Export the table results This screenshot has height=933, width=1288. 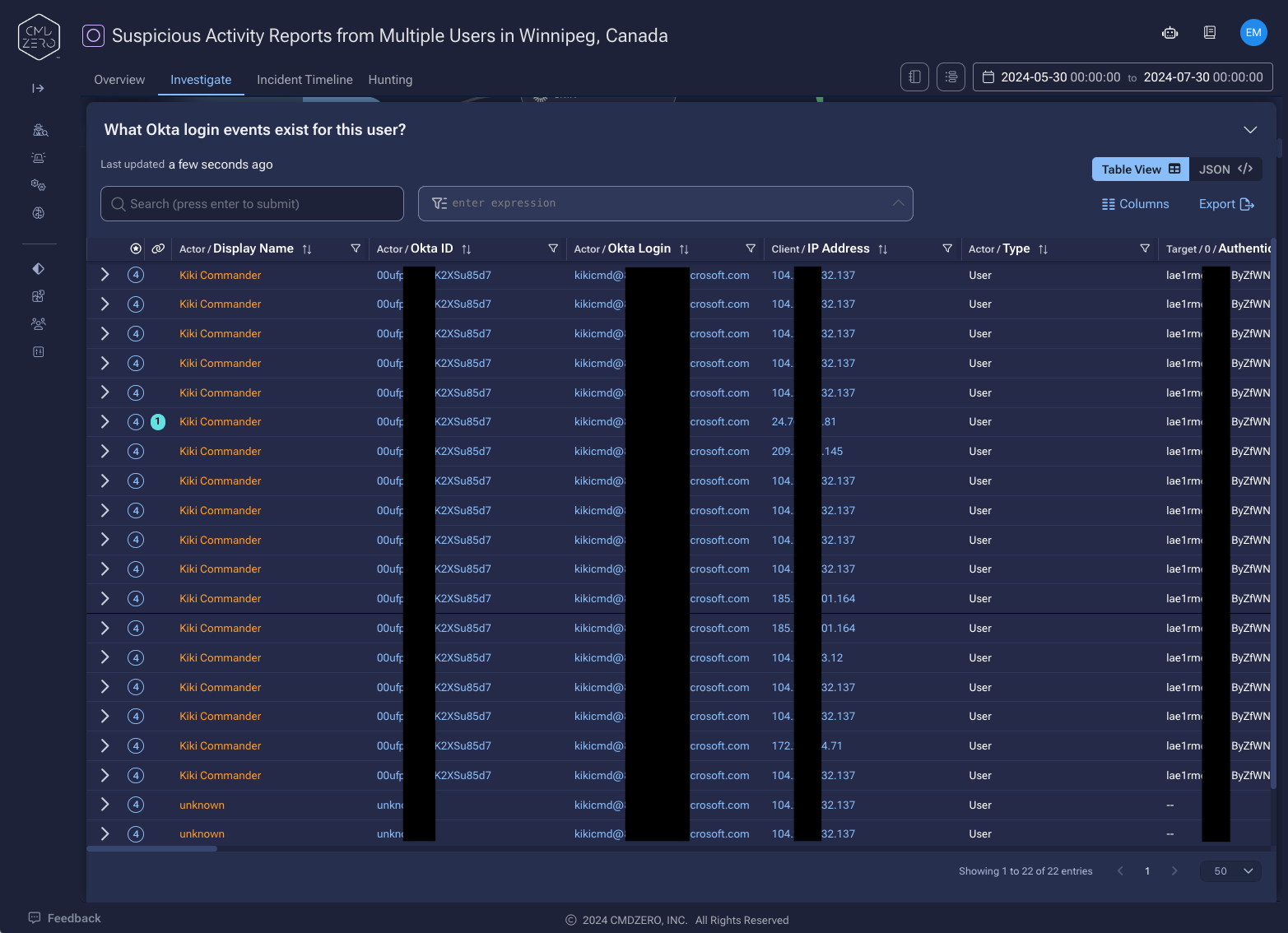pos(1226,204)
